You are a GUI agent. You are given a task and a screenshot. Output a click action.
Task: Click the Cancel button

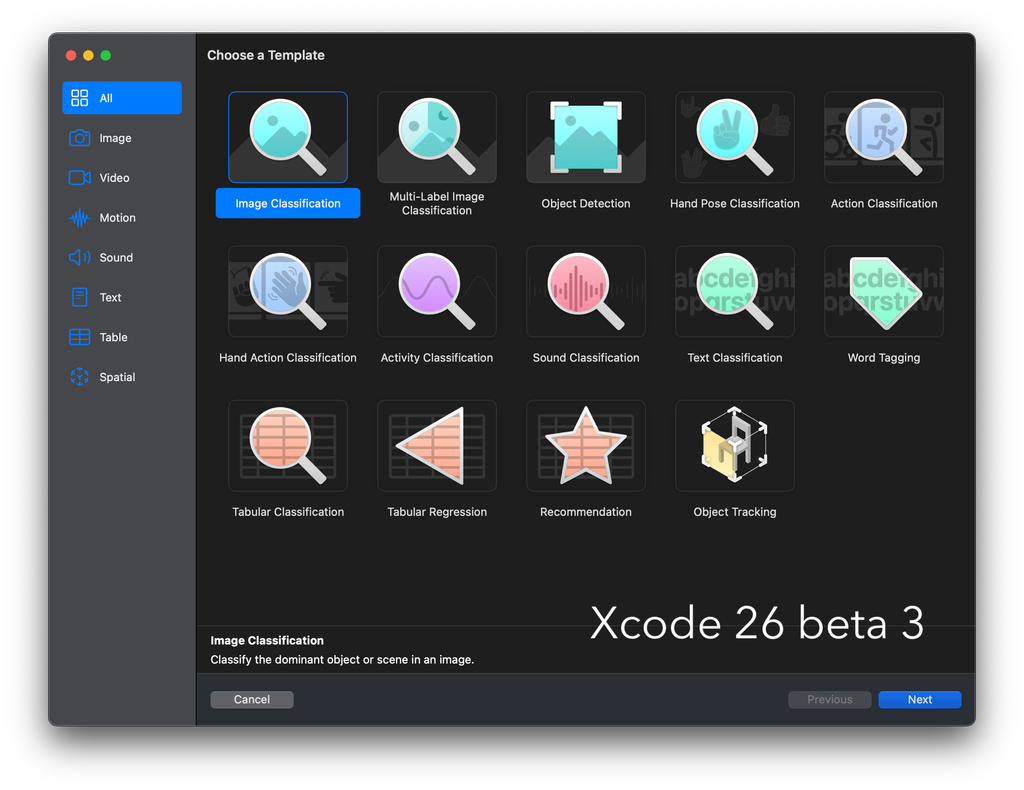[x=252, y=699]
